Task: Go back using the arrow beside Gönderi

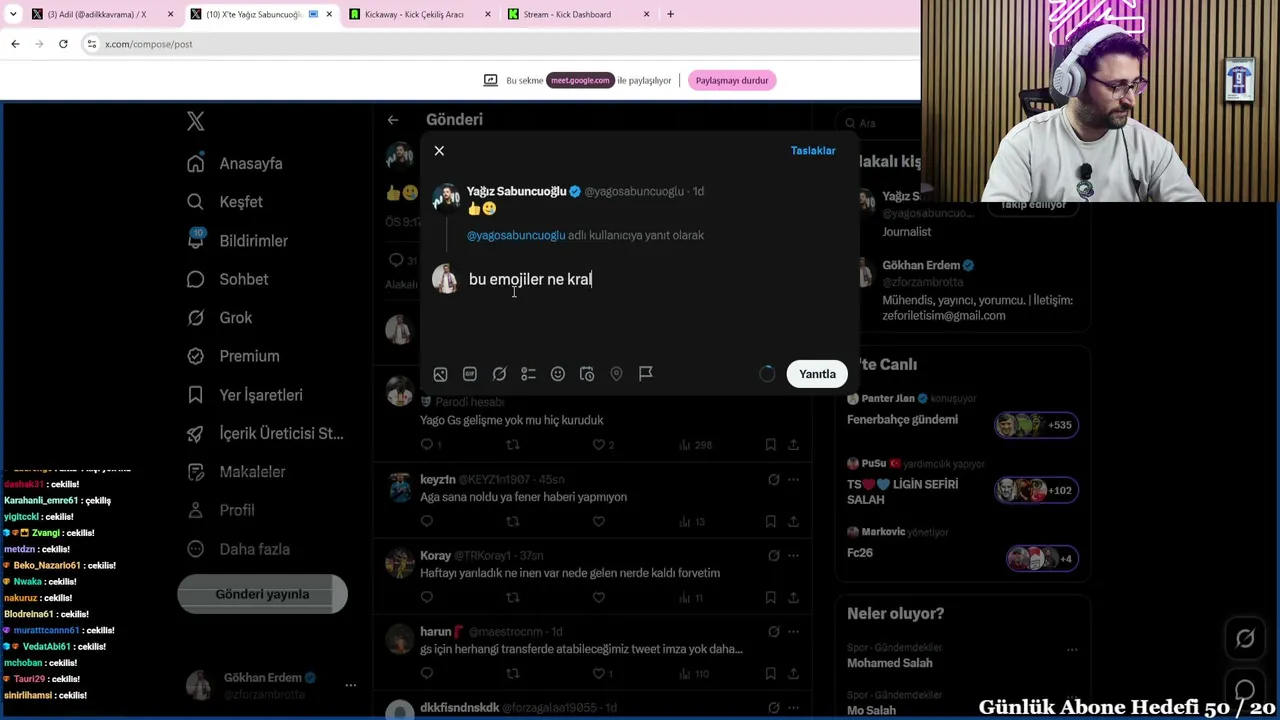Action: coord(393,120)
